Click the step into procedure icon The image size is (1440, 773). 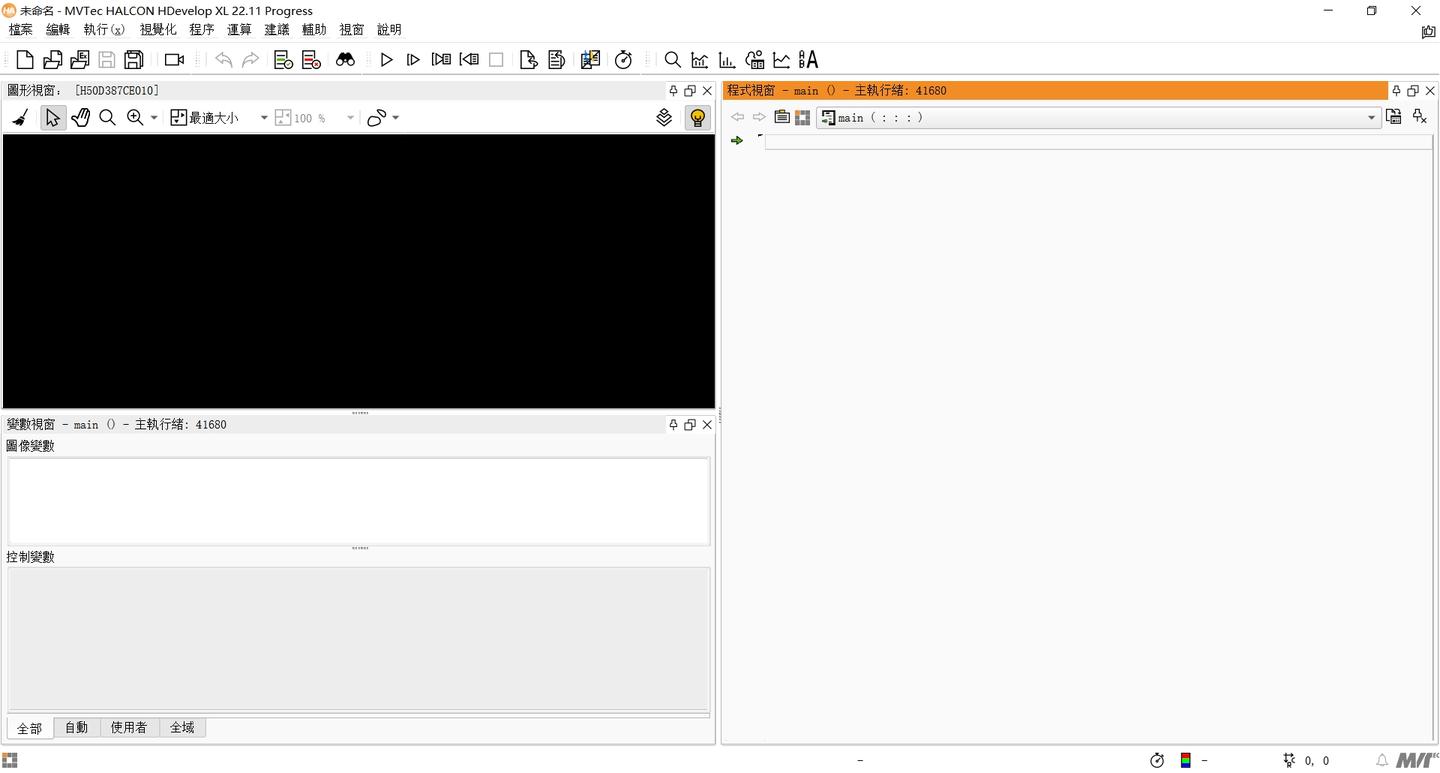529,60
